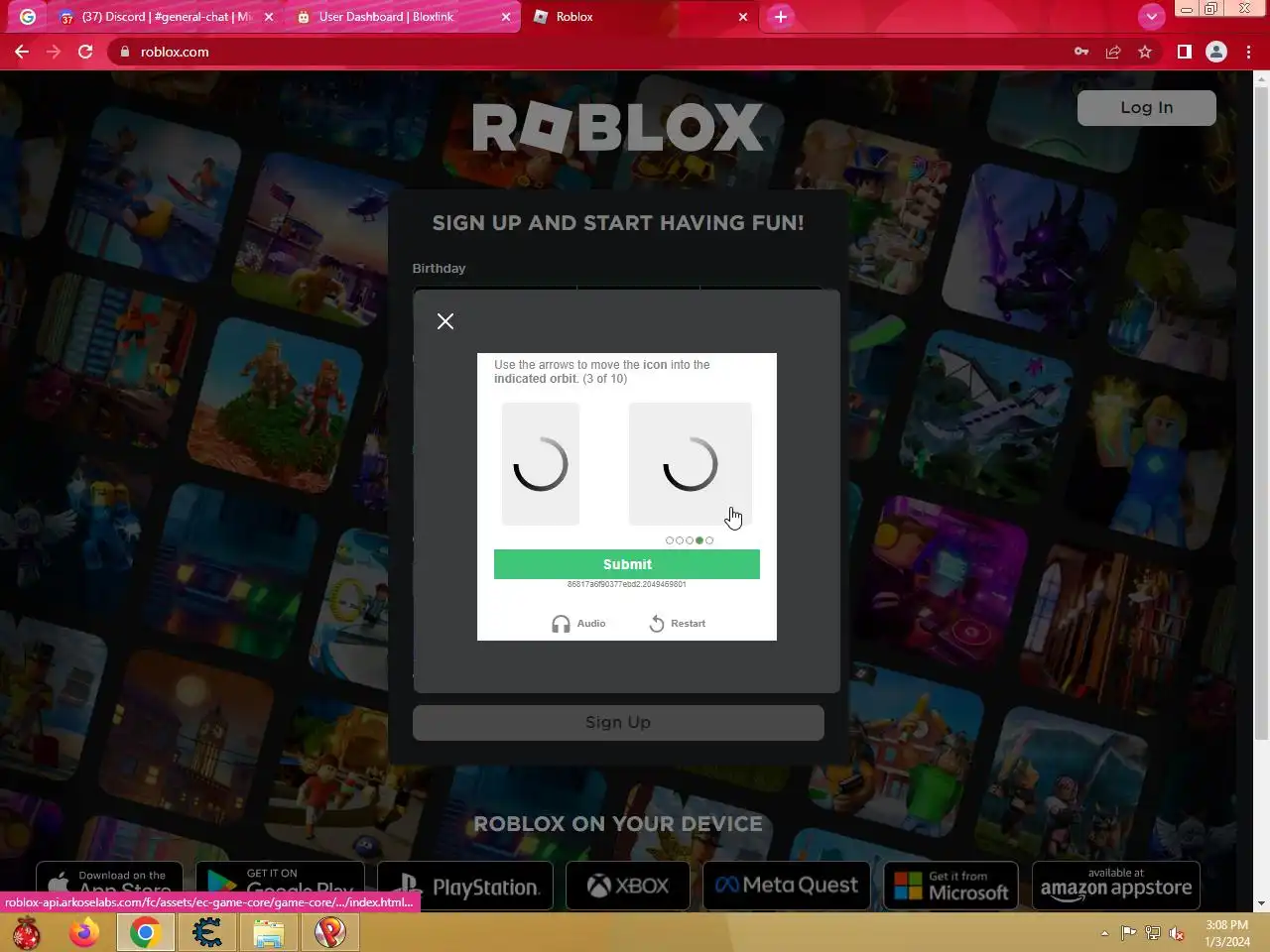Image resolution: width=1270 pixels, height=952 pixels.
Task: Click the green Submit button
Action: [x=627, y=564]
